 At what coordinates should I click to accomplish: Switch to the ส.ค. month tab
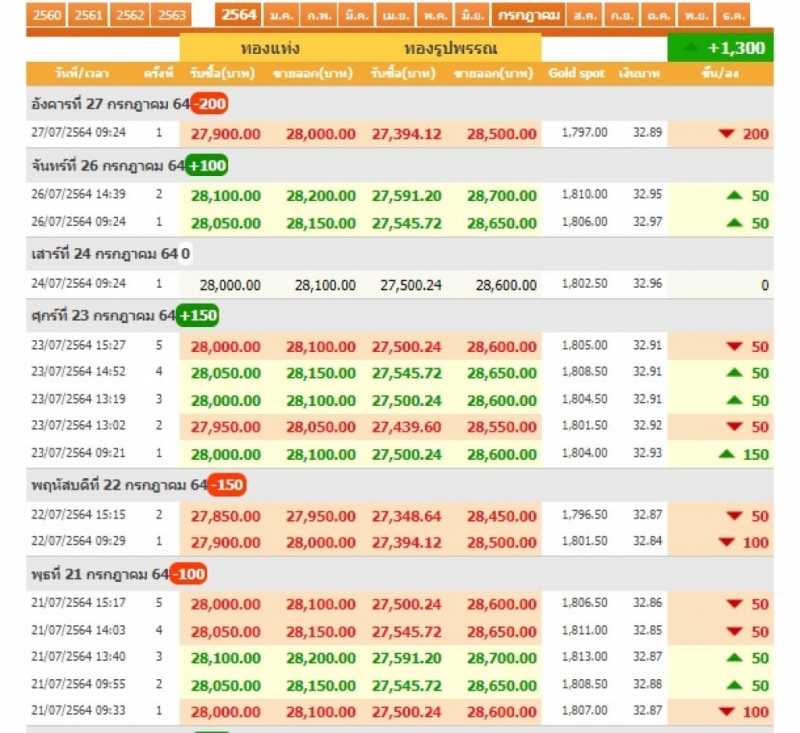pos(587,15)
